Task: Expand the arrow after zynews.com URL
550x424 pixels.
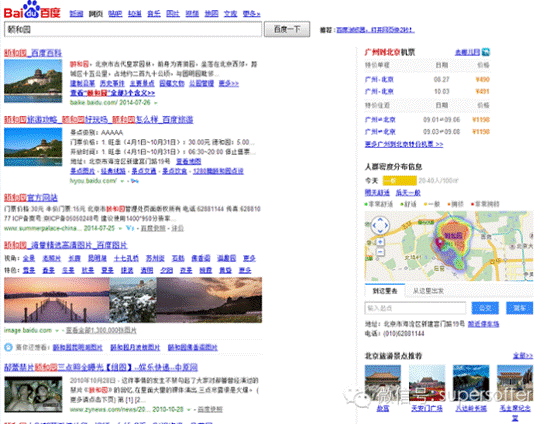Action: point(189,410)
